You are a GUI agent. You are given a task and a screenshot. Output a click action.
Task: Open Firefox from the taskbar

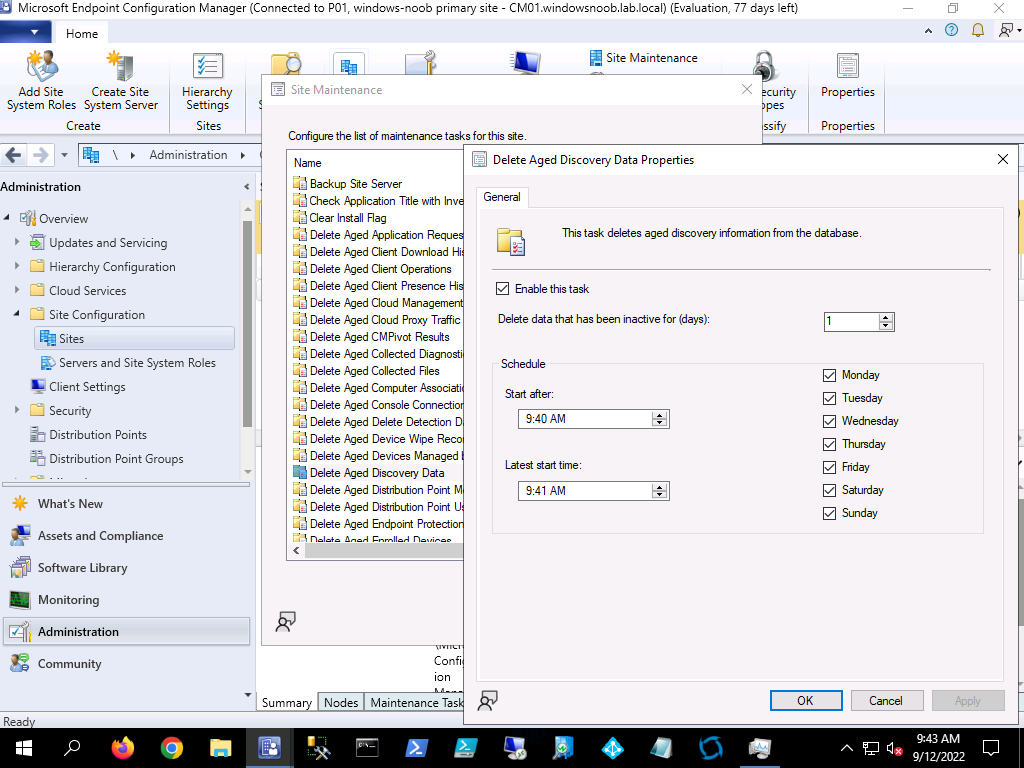122,748
